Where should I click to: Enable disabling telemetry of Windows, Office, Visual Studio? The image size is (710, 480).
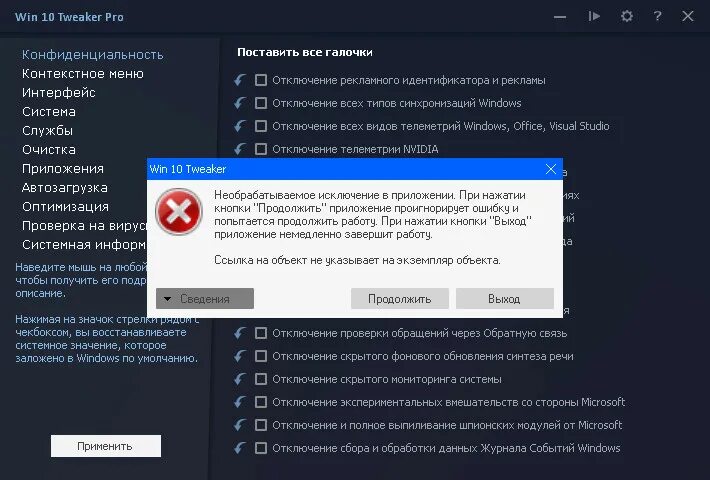[261, 126]
